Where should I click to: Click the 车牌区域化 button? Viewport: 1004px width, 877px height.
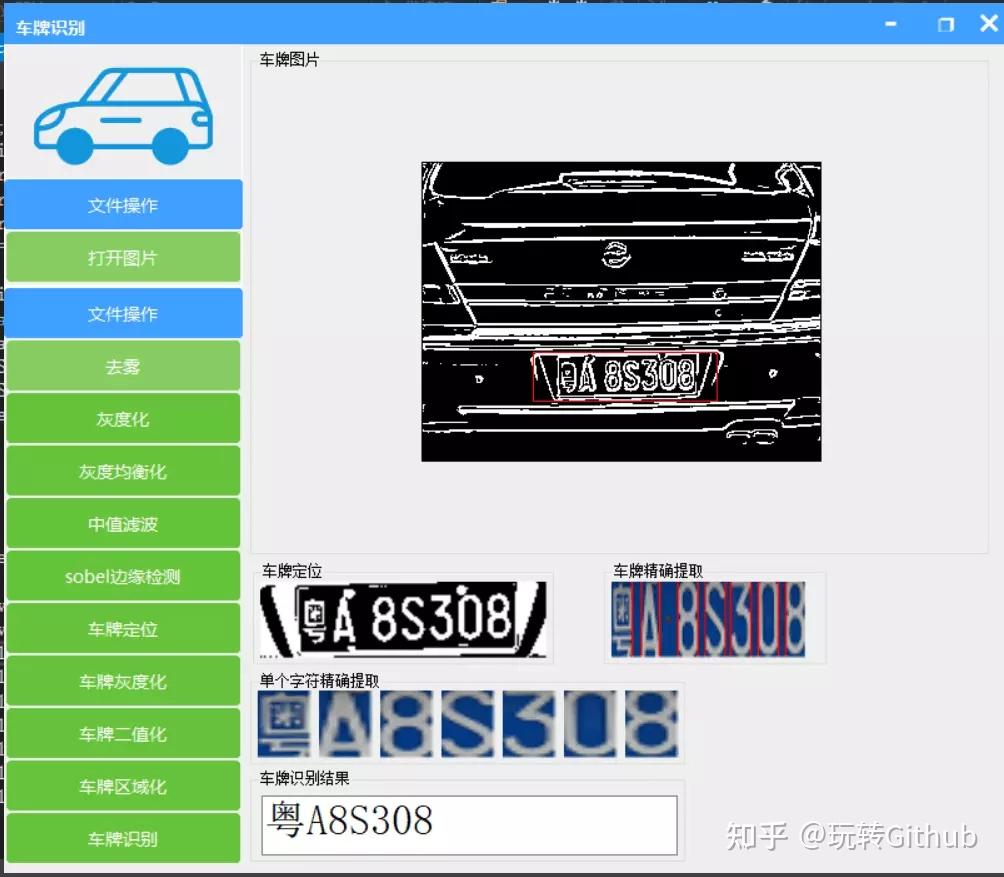(x=123, y=786)
